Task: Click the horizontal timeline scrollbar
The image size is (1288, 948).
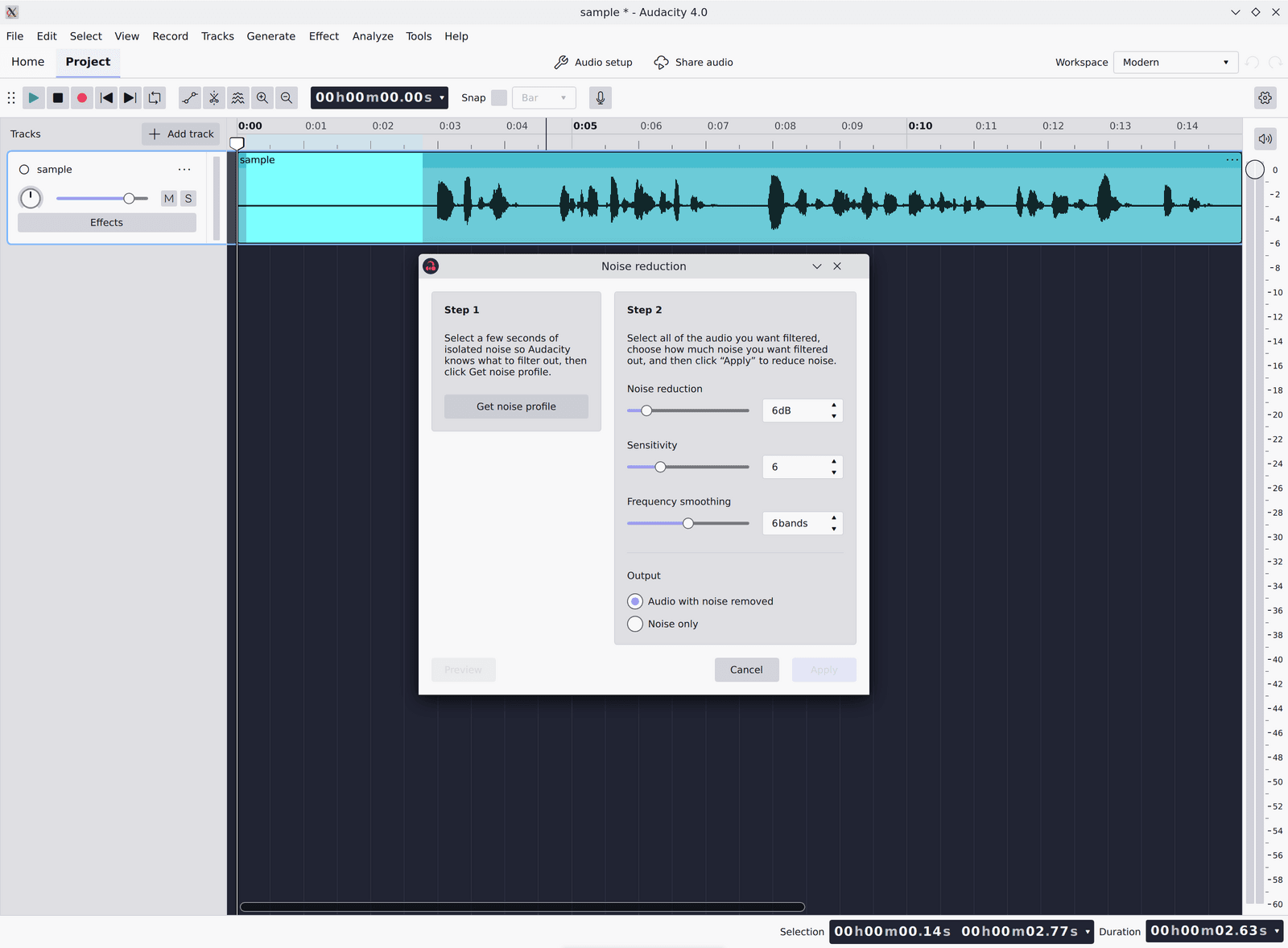Action: point(522,907)
